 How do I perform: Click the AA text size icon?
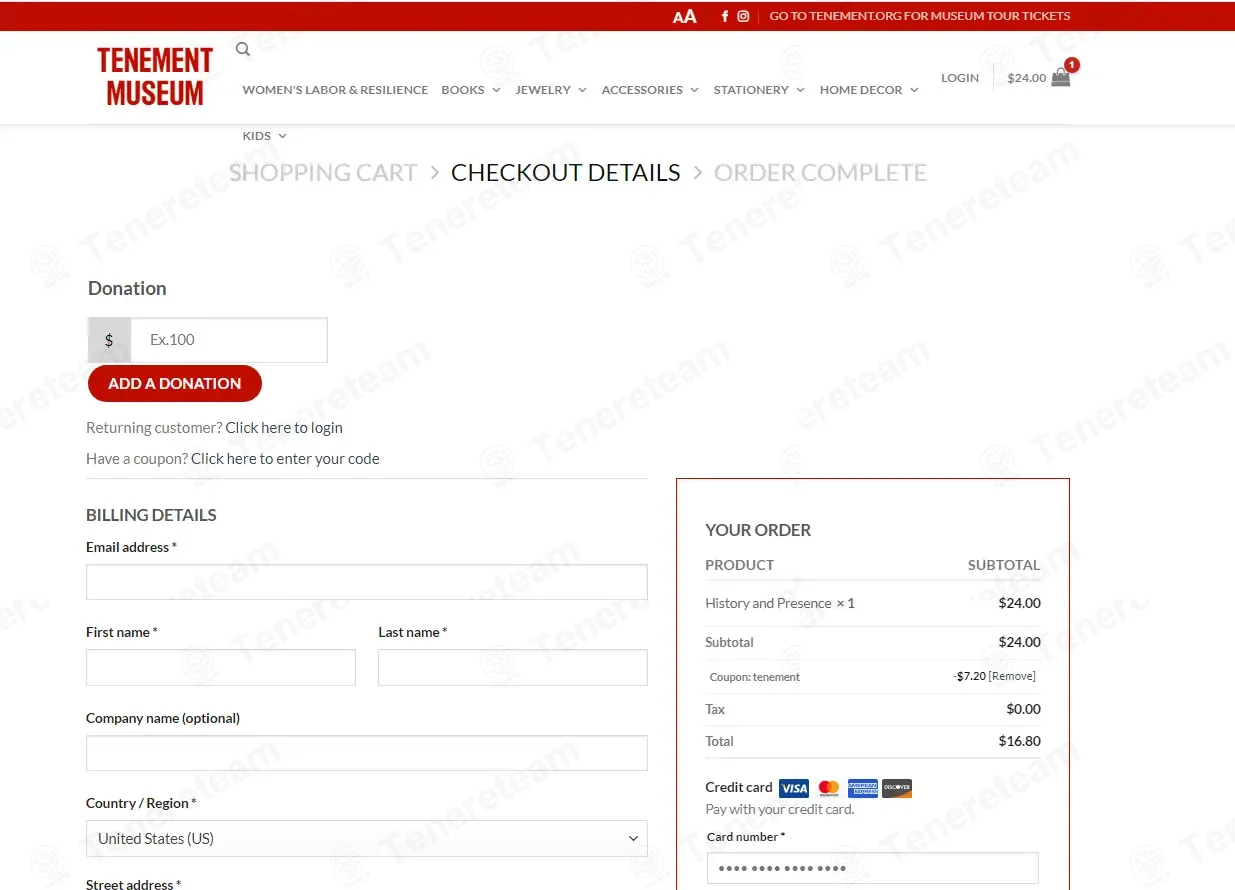[685, 16]
